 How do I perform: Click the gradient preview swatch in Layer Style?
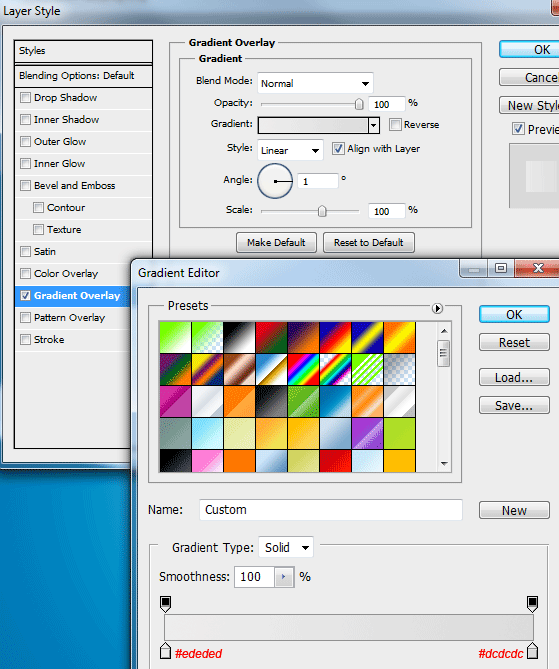tap(313, 125)
